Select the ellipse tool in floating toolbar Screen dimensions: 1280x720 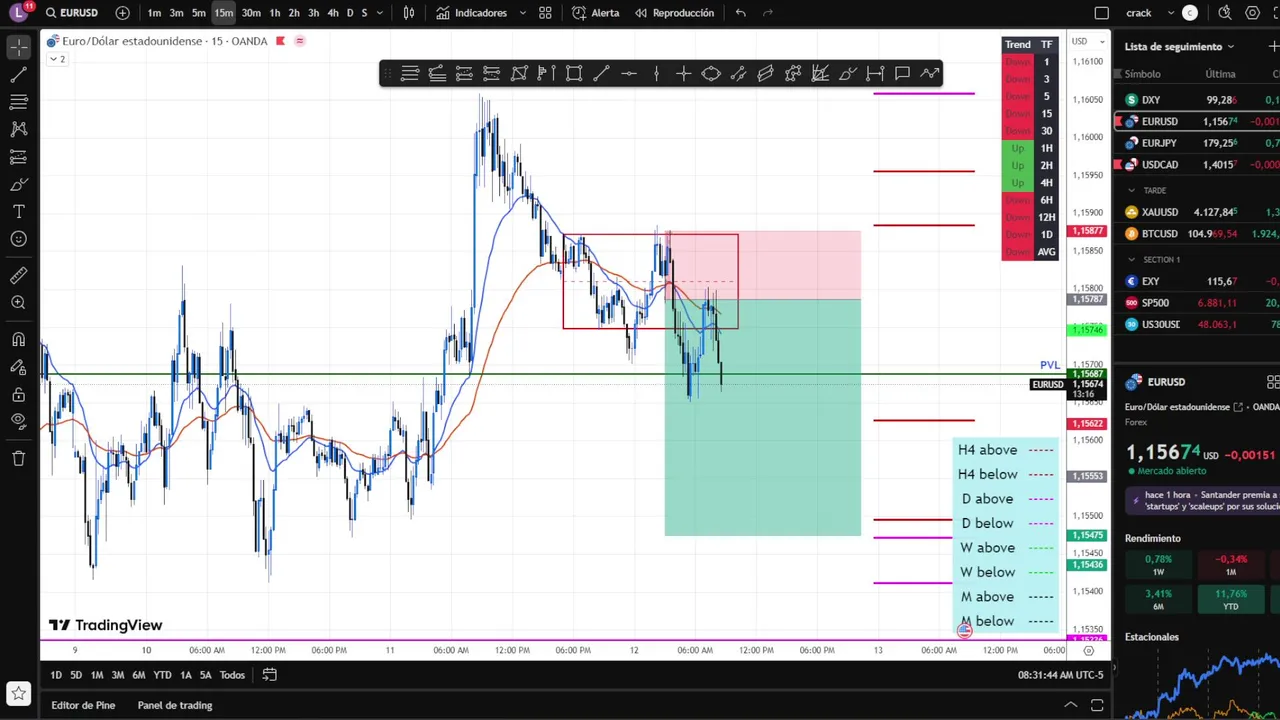pos(711,73)
